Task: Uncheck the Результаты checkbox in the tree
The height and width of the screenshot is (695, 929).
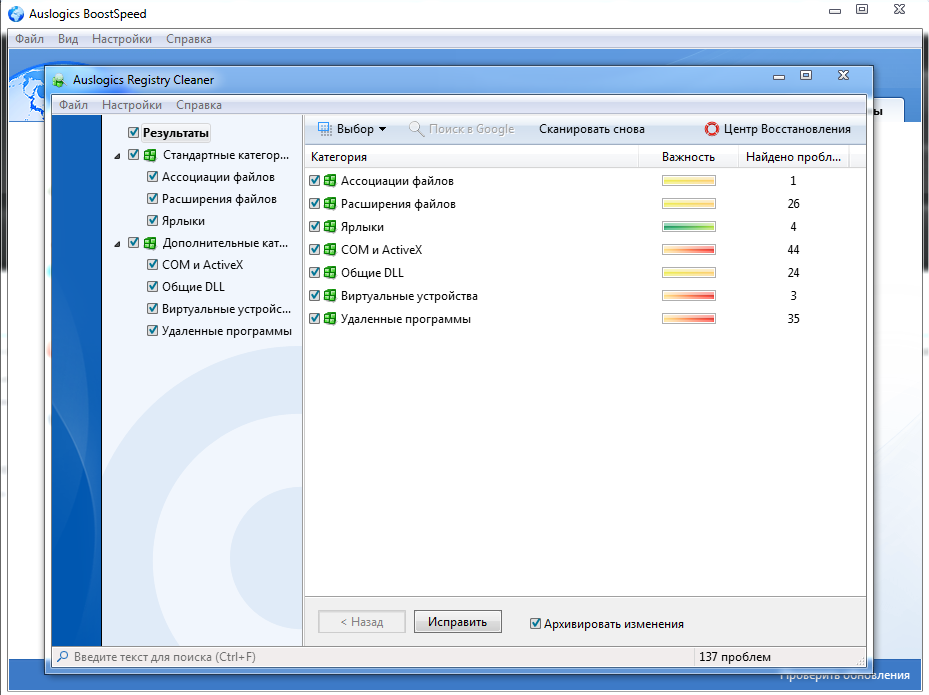Action: tap(133, 133)
